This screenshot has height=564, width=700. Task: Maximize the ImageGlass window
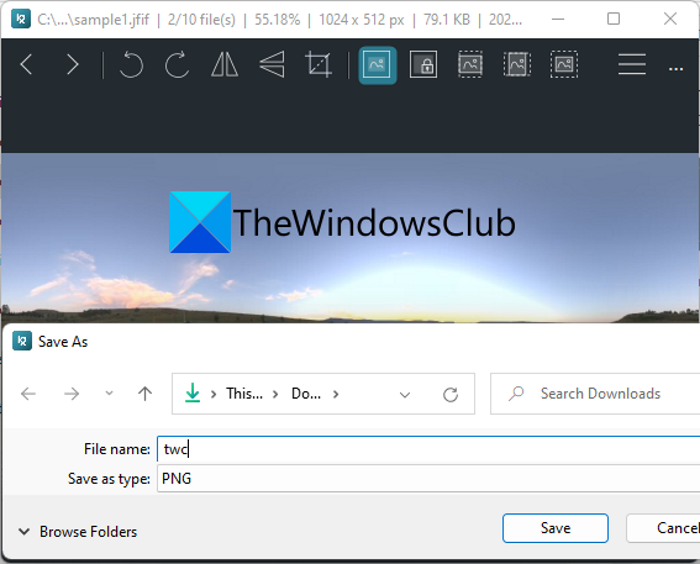614,19
